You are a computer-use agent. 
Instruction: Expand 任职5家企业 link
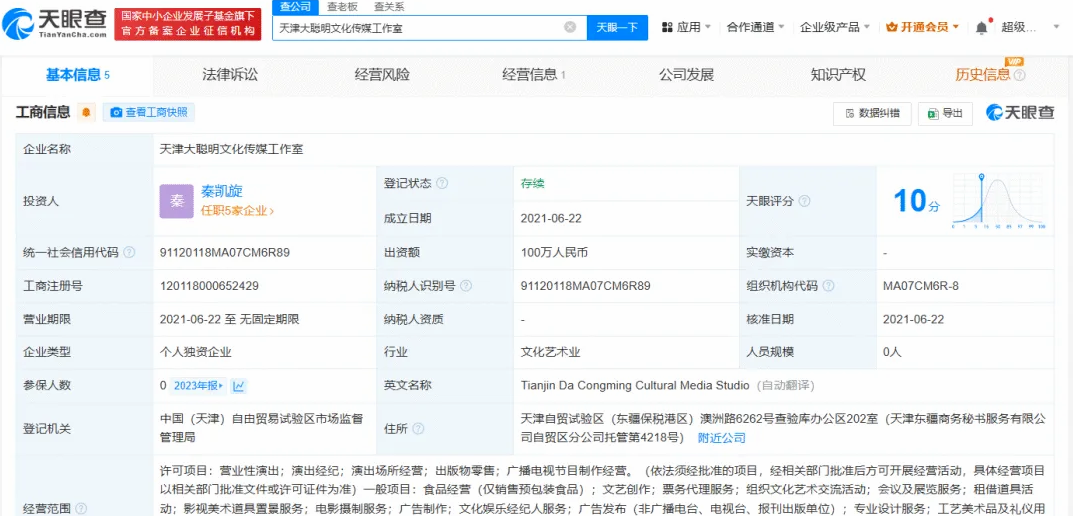click(x=237, y=211)
